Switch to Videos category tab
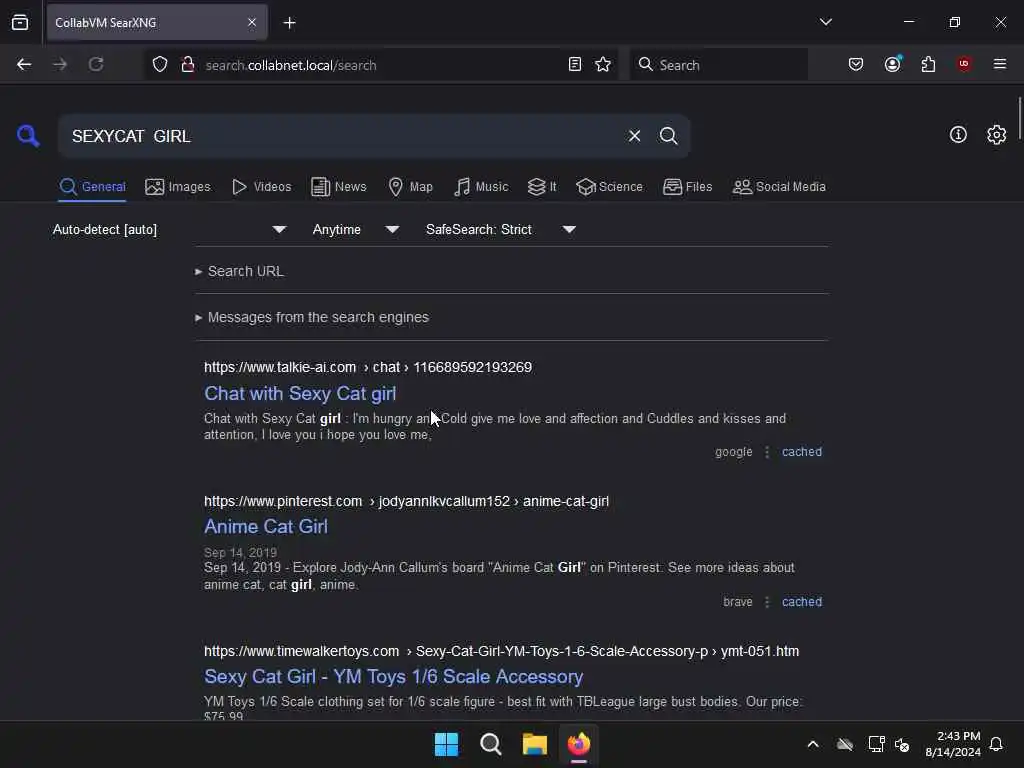The height and width of the screenshot is (768, 1024). (x=261, y=187)
